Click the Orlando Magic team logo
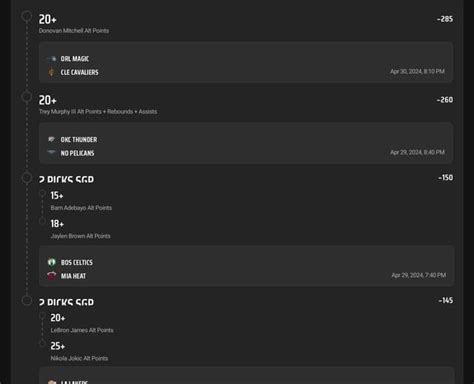The height and width of the screenshot is (384, 474). tap(52, 59)
